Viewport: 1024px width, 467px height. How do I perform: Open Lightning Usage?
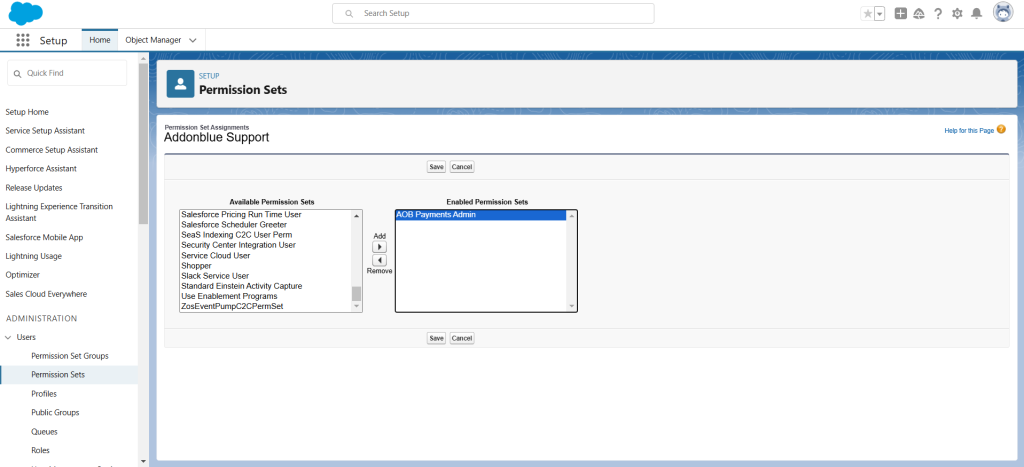tap(34, 256)
